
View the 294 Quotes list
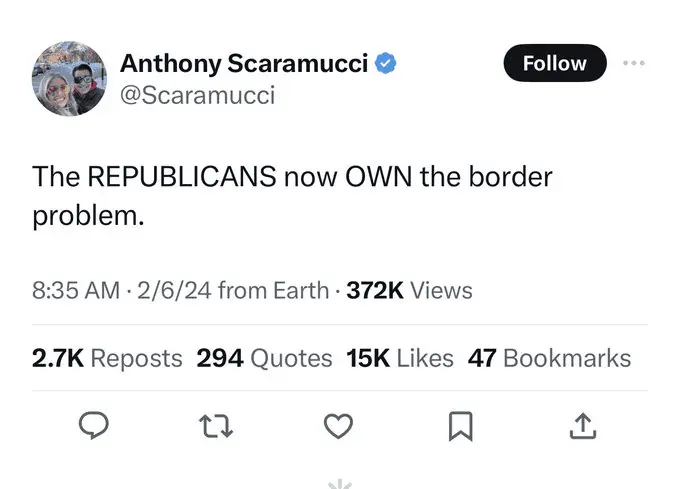tap(264, 358)
